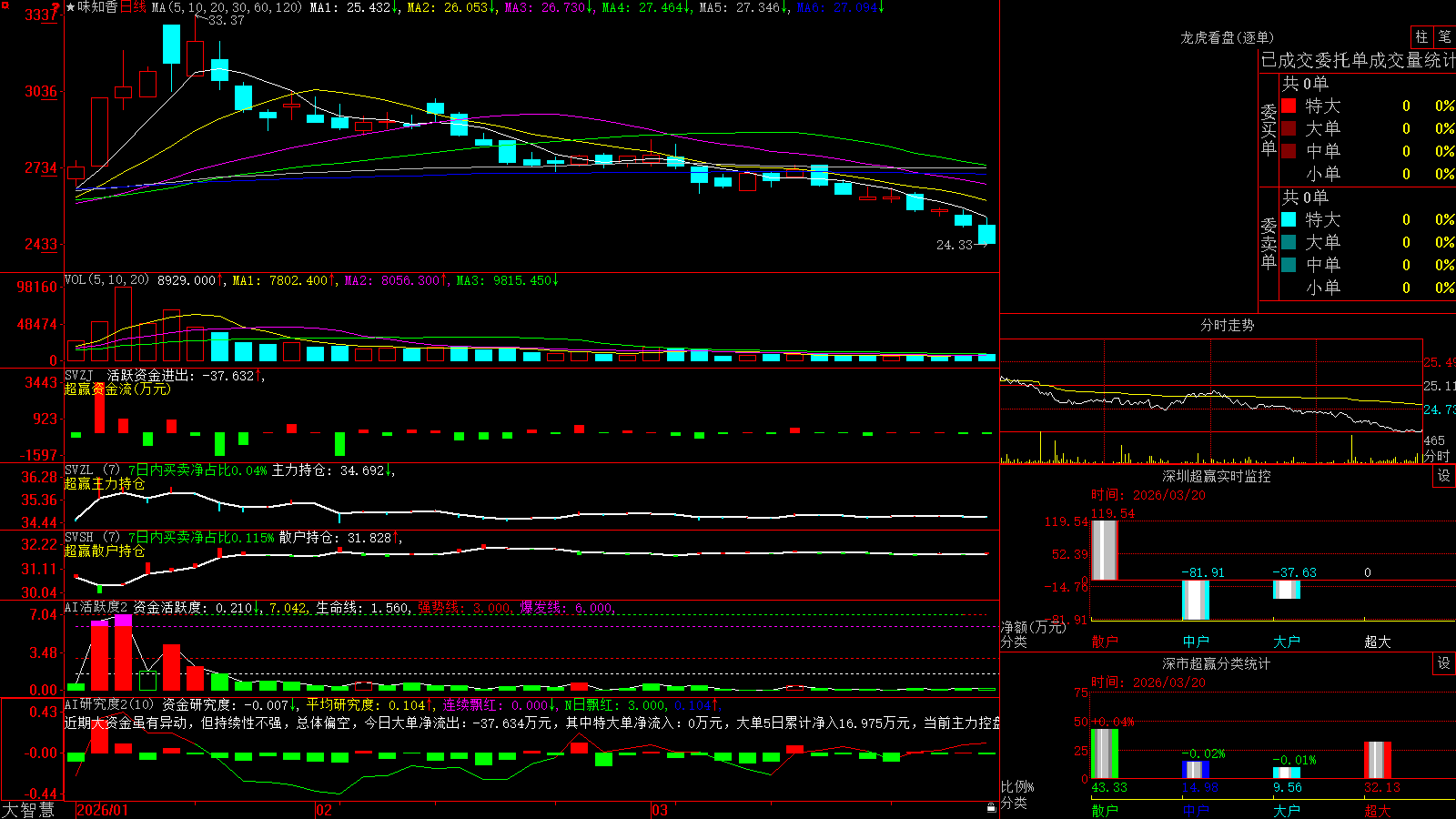
Task: Click the 24.33 low price annotation
Action: tap(955, 245)
